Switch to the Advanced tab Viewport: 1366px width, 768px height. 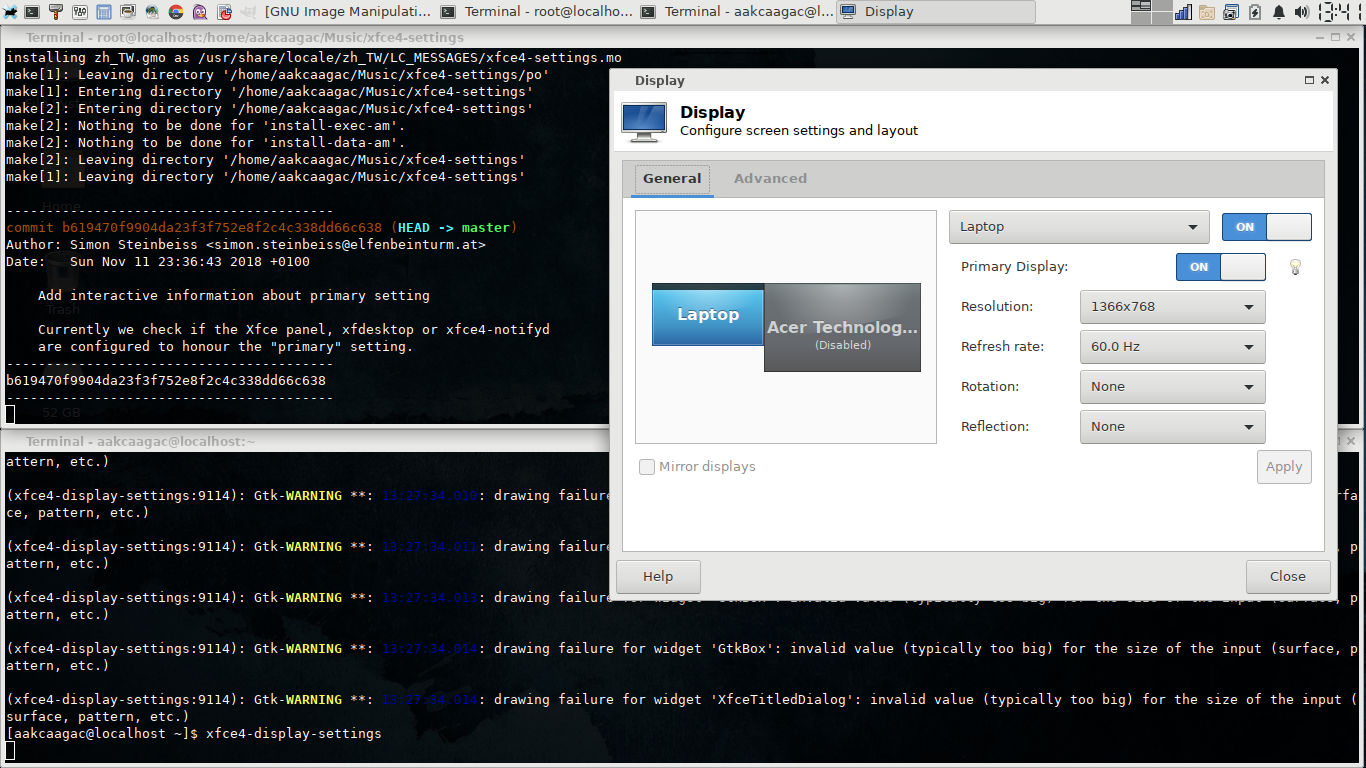click(x=770, y=179)
